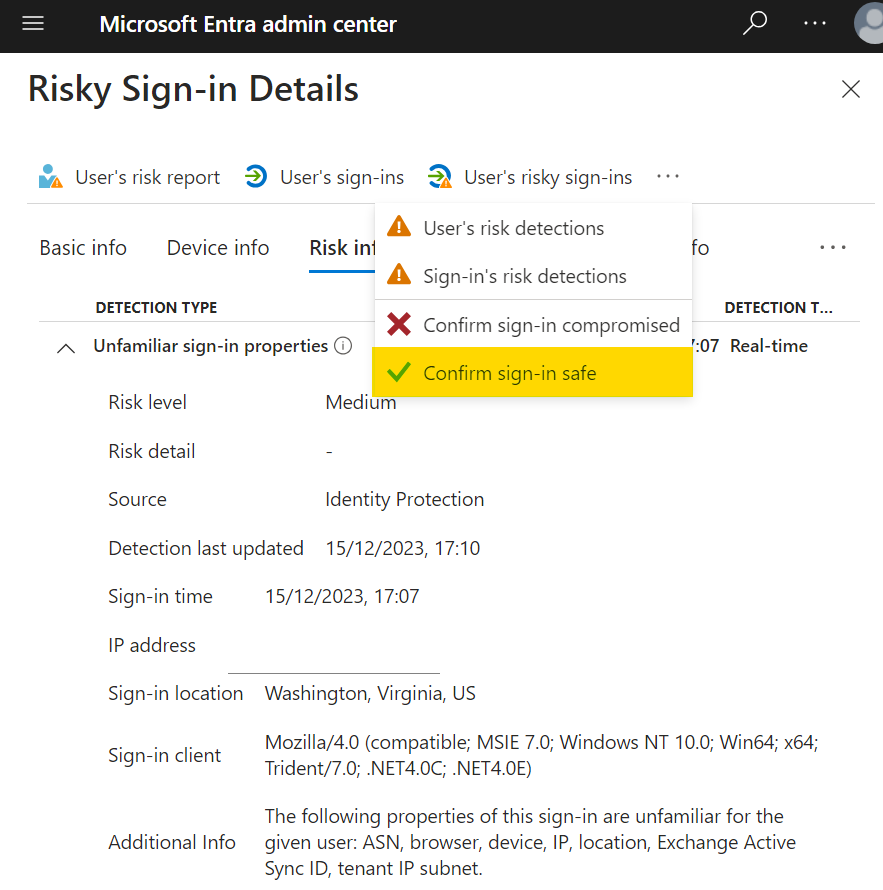
Task: Open the top bar ellipsis menu
Action: click(815, 24)
